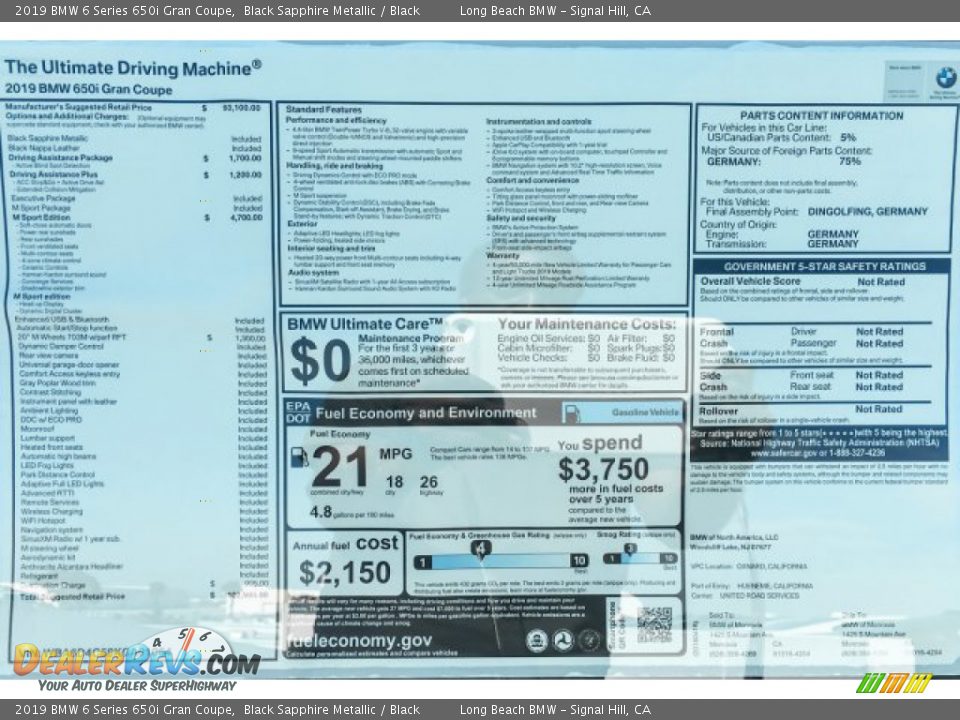The width and height of the screenshot is (960, 720).
Task: Open the fueleconomy.gov link
Action: point(359,641)
